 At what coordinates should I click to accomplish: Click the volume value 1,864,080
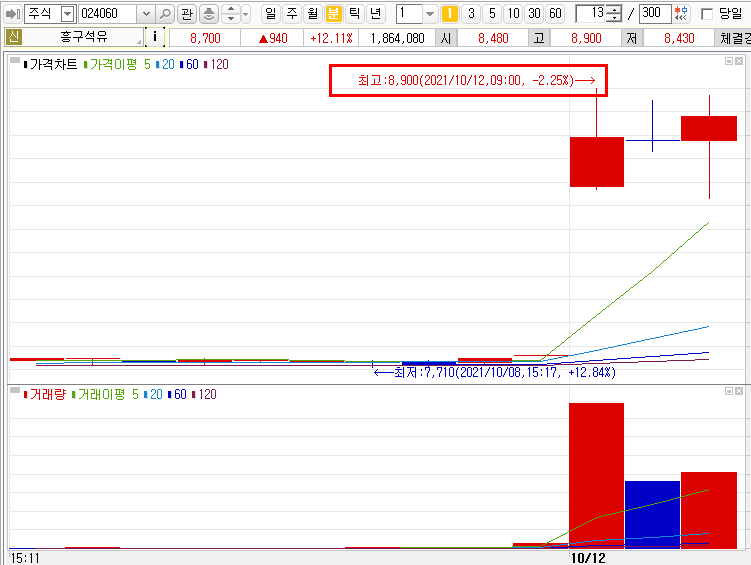click(x=398, y=38)
